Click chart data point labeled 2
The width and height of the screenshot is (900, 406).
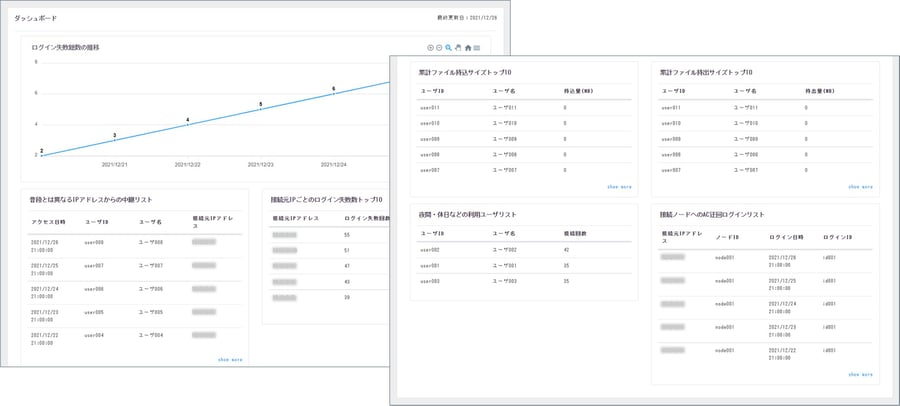pyautogui.click(x=41, y=155)
